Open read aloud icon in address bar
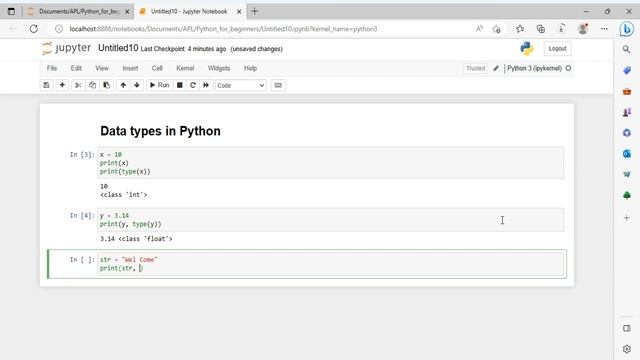Viewport: 640px width, 360px height. click(x=479, y=29)
